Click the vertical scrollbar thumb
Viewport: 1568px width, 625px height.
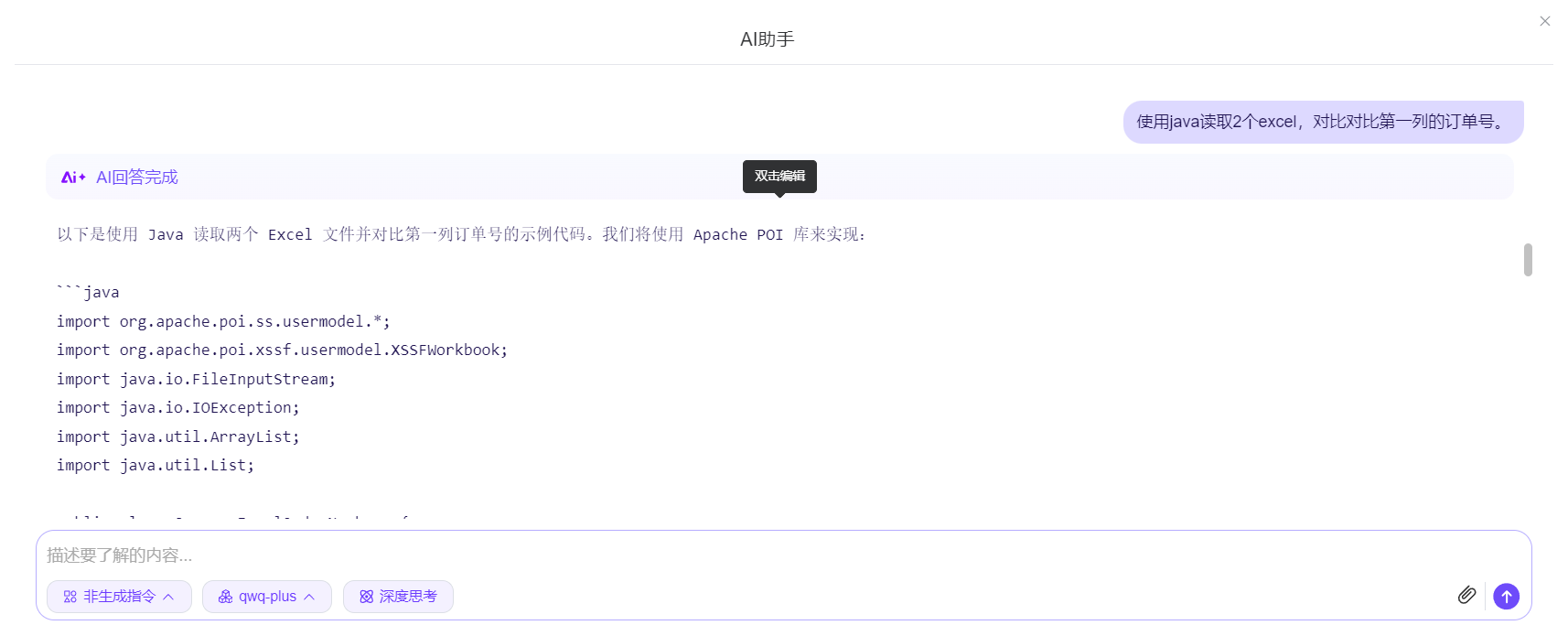1527,259
